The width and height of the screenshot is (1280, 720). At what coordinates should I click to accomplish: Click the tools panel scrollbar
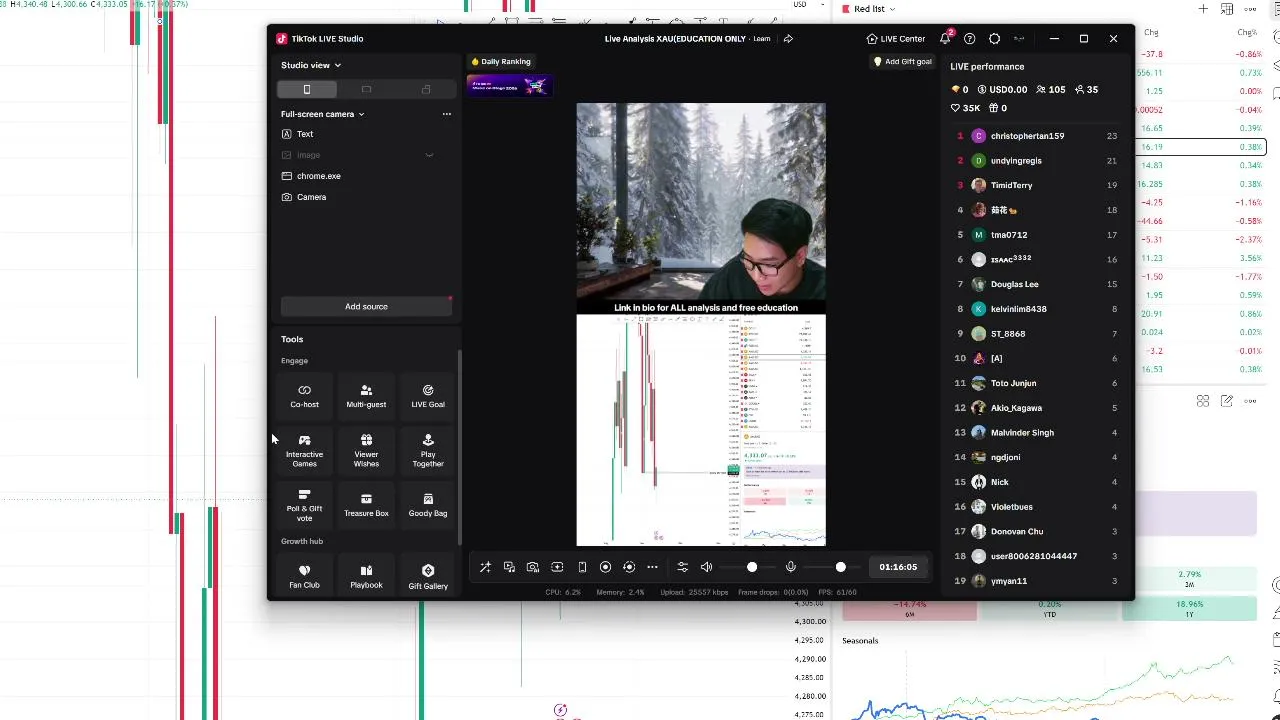[460, 448]
